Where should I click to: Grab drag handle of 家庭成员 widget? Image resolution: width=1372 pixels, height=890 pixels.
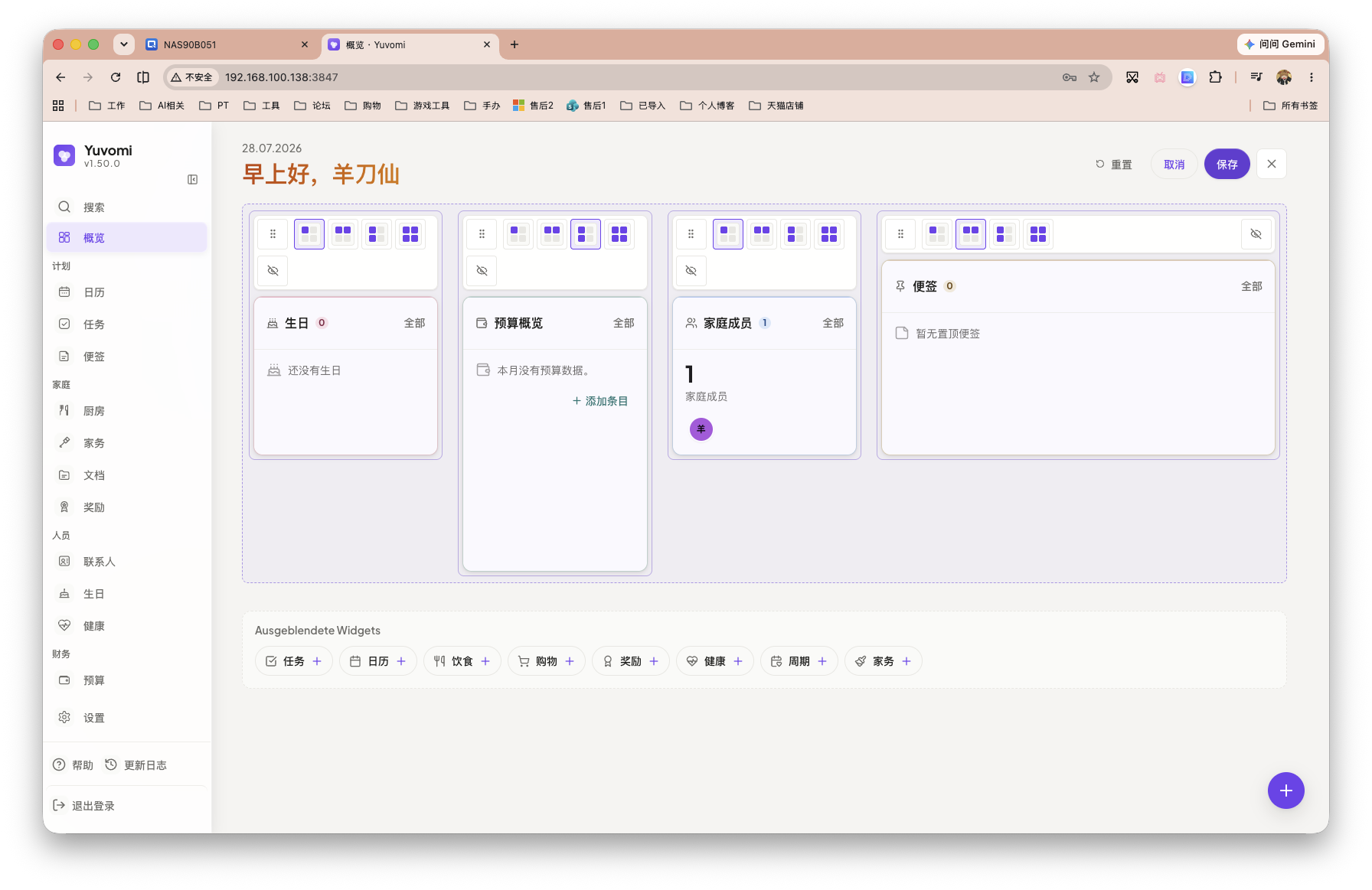(x=691, y=234)
